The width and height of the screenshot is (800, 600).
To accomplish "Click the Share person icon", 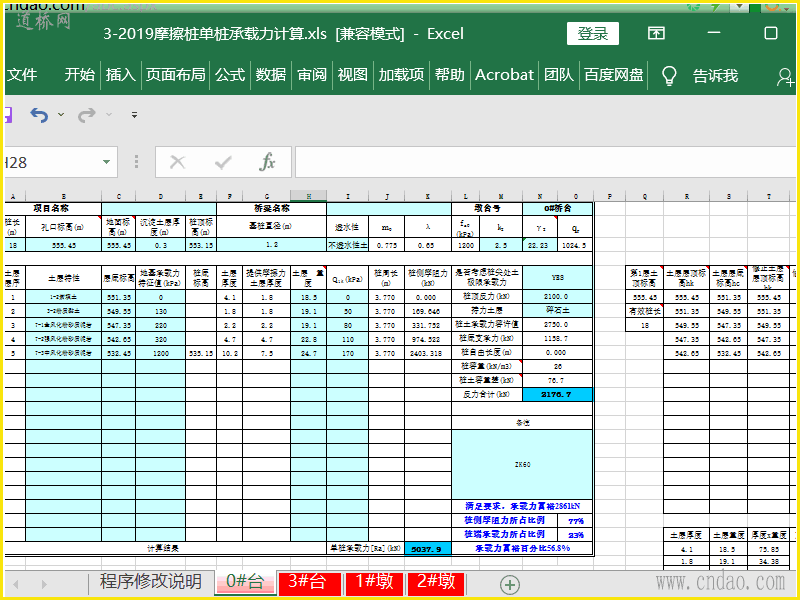I will point(785,77).
